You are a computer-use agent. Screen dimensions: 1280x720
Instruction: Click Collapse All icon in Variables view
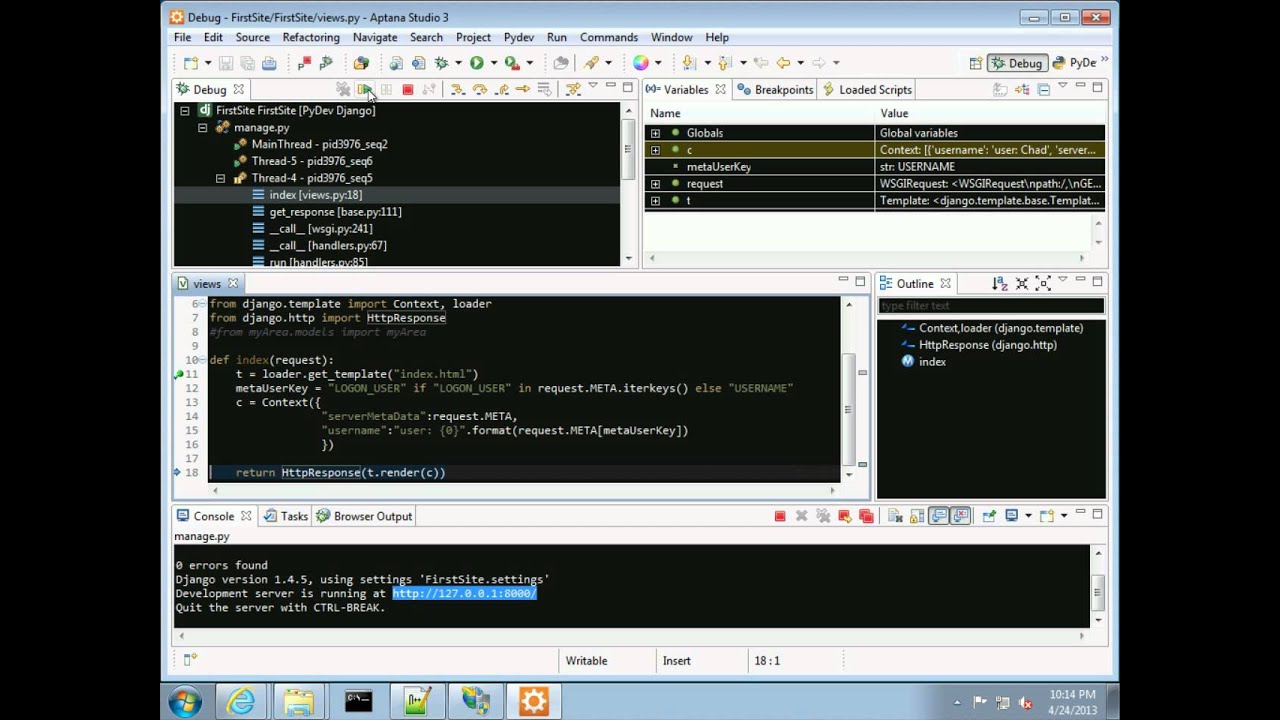pos(1043,89)
